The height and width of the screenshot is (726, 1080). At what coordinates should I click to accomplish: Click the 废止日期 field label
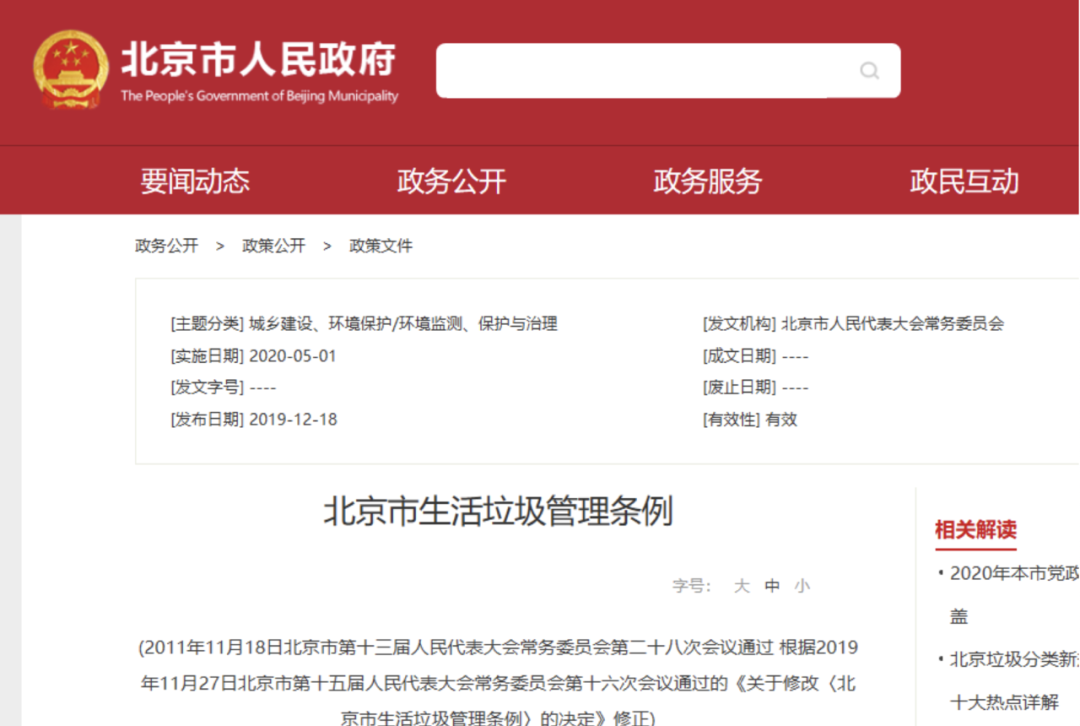click(x=739, y=388)
